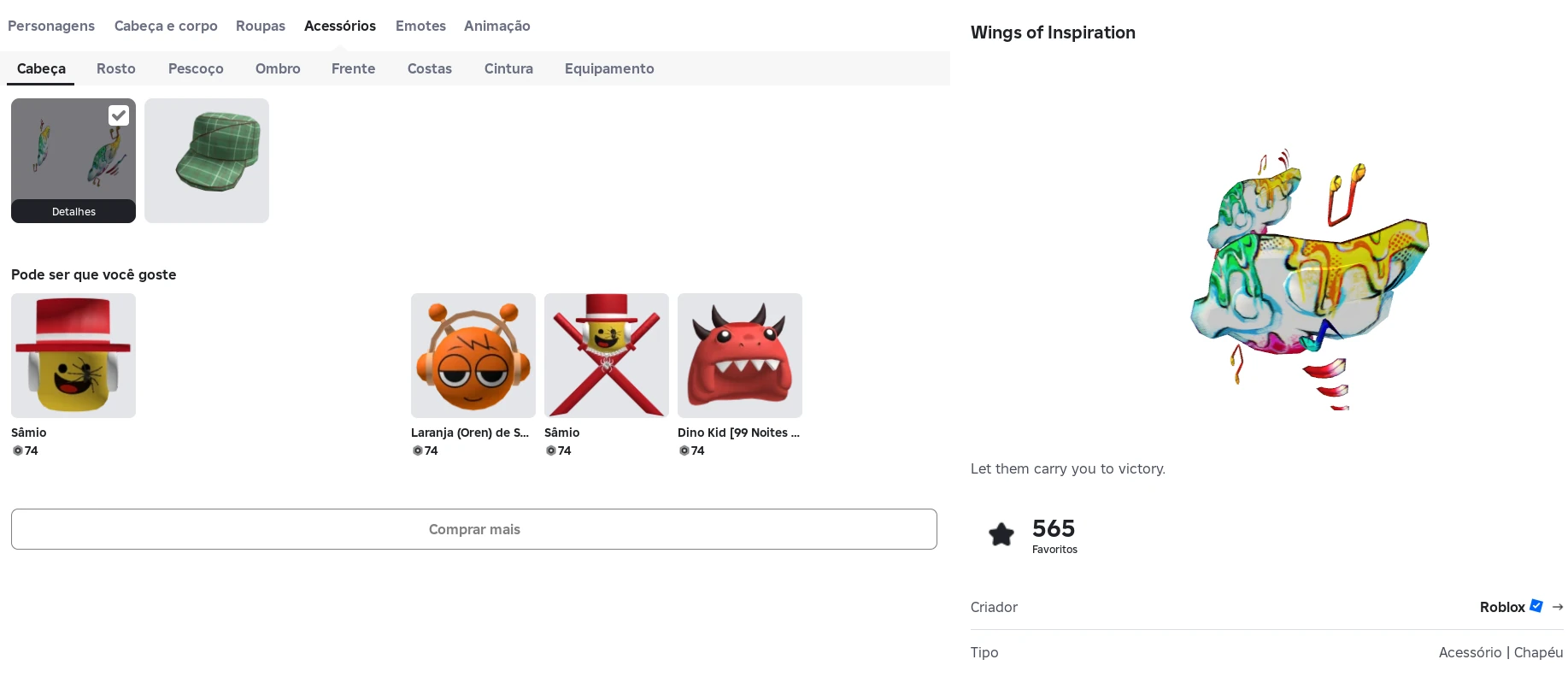This screenshot has height=683, width=1568.
Task: Click the Comprar mais button
Action: pos(474,529)
